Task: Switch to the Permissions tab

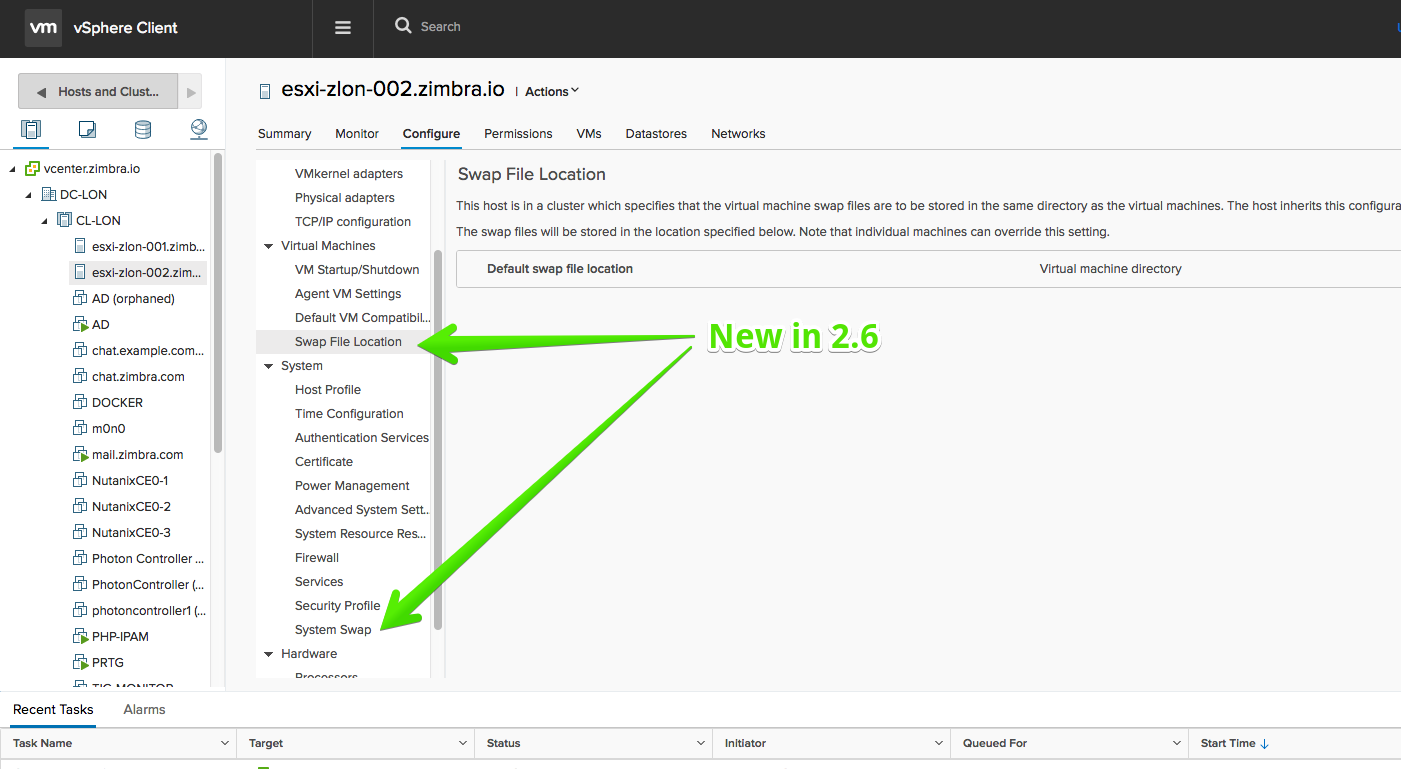Action: pyautogui.click(x=518, y=134)
